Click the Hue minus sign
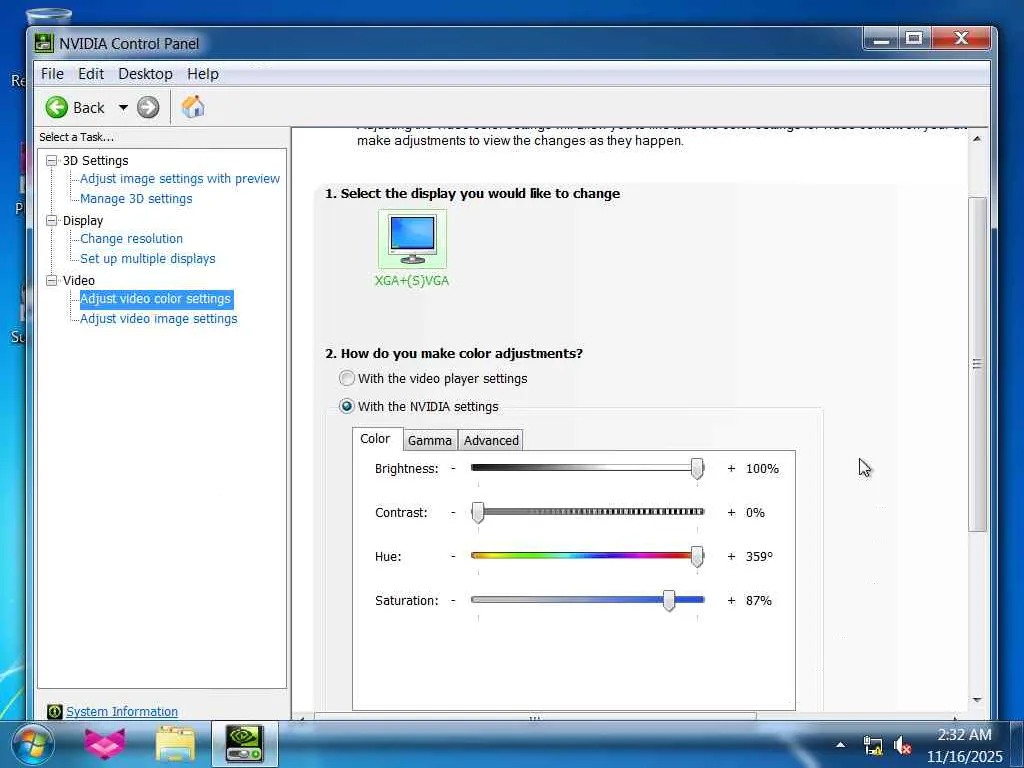Viewport: 1024px width, 768px height. [x=453, y=556]
